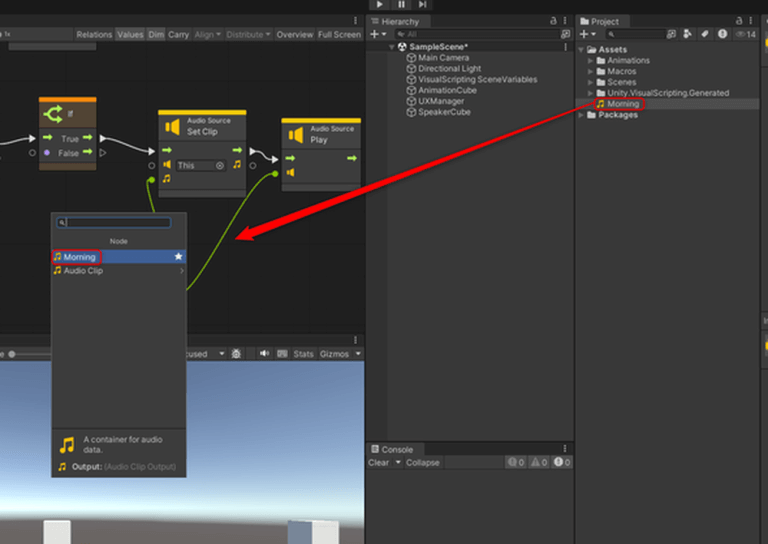Image resolution: width=768 pixels, height=544 pixels.
Task: Select Audio Clip in node finder list
Action: click(83, 271)
